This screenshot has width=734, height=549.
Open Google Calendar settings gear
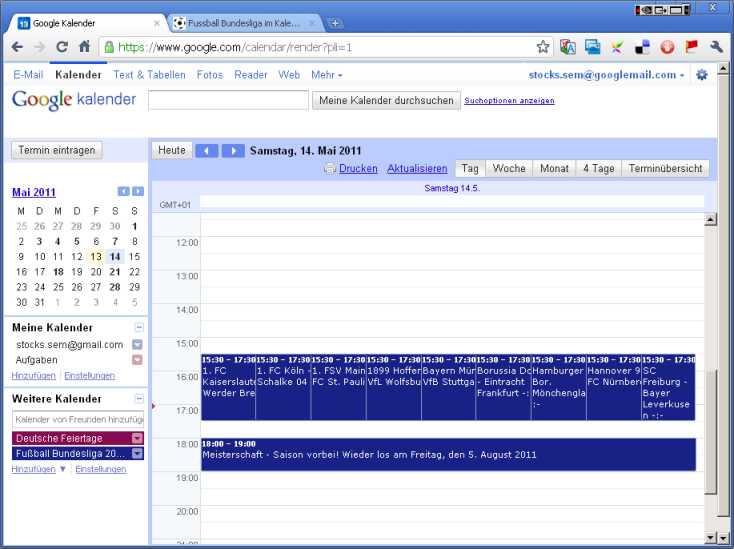click(701, 75)
